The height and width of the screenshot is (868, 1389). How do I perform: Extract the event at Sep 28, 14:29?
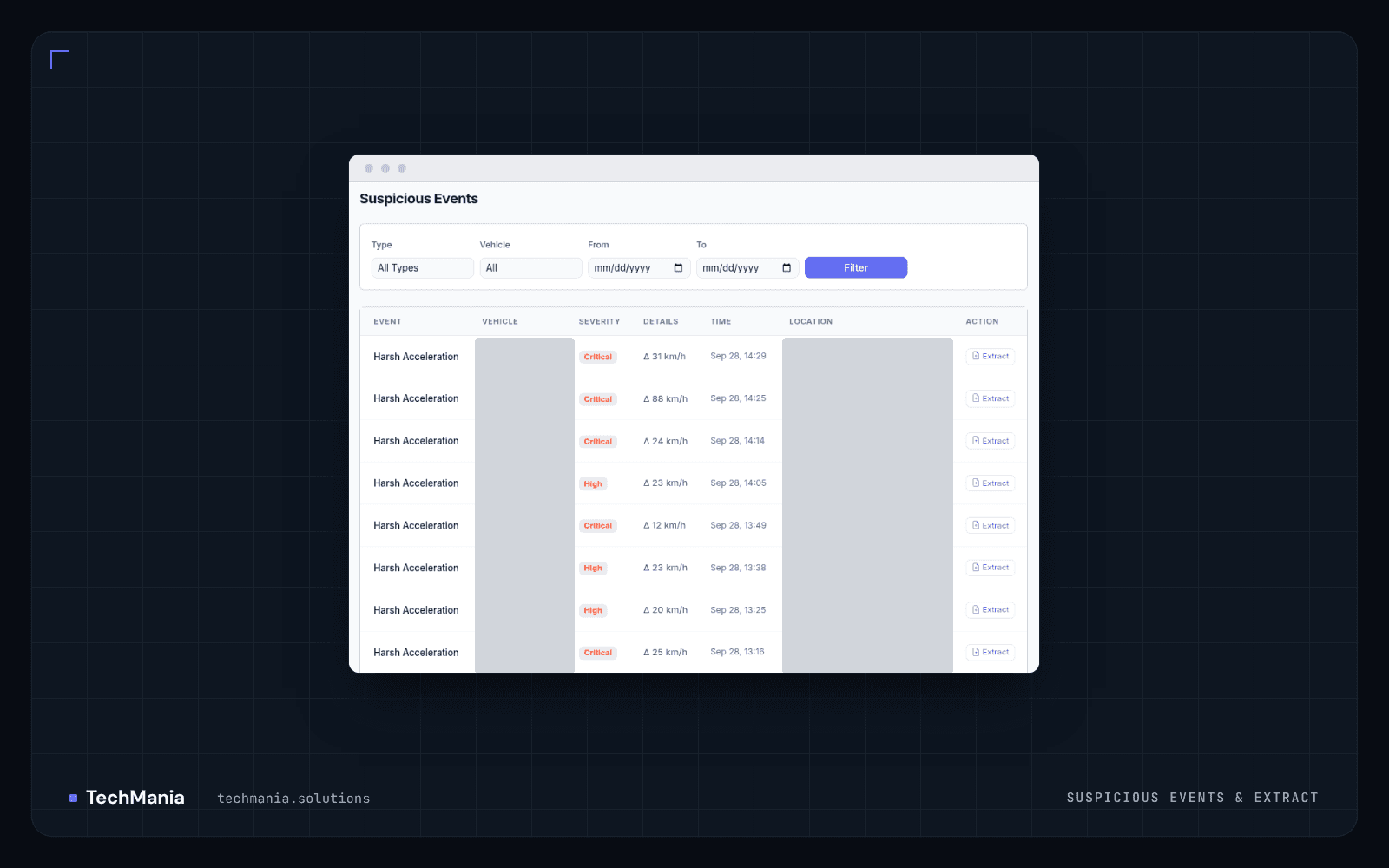tap(991, 357)
